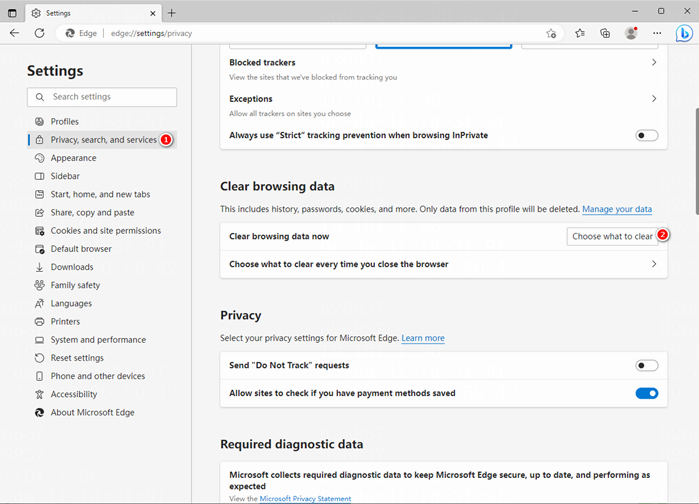Click Share, copy and paste icon
699x504 pixels.
[x=39, y=213]
